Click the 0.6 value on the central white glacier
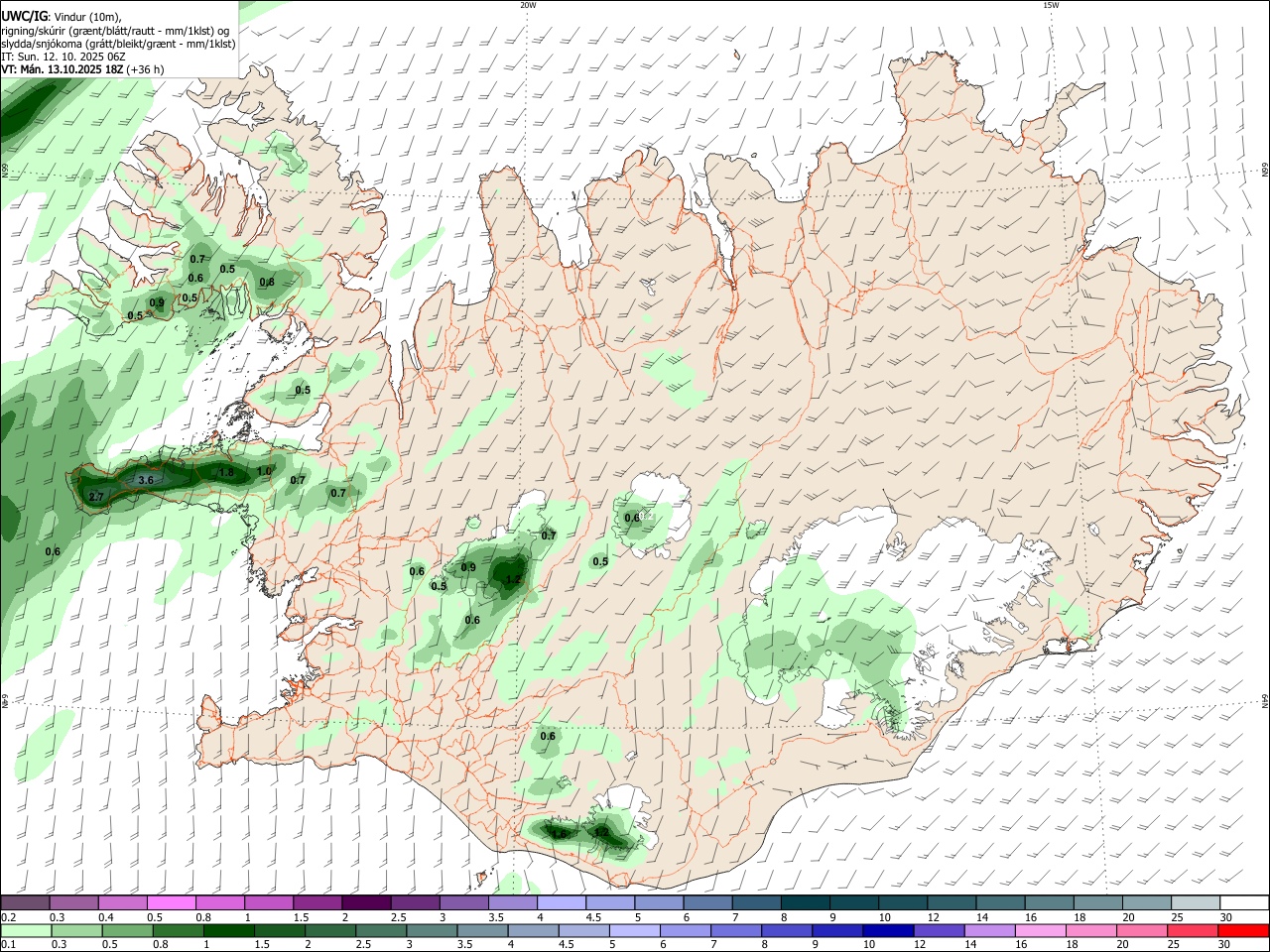 pos(632,518)
